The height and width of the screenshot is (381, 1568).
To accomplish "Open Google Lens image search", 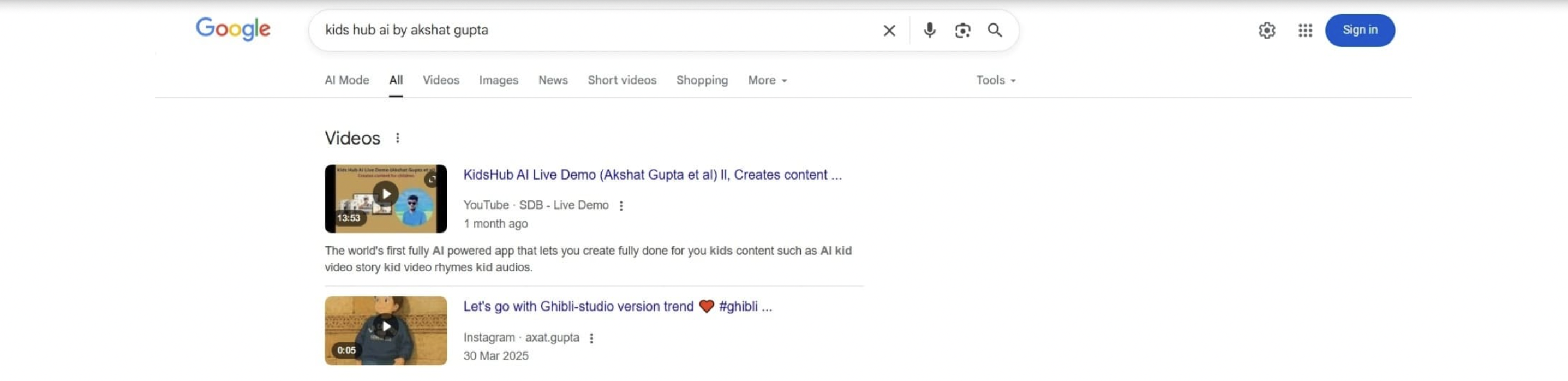I will pyautogui.click(x=962, y=31).
